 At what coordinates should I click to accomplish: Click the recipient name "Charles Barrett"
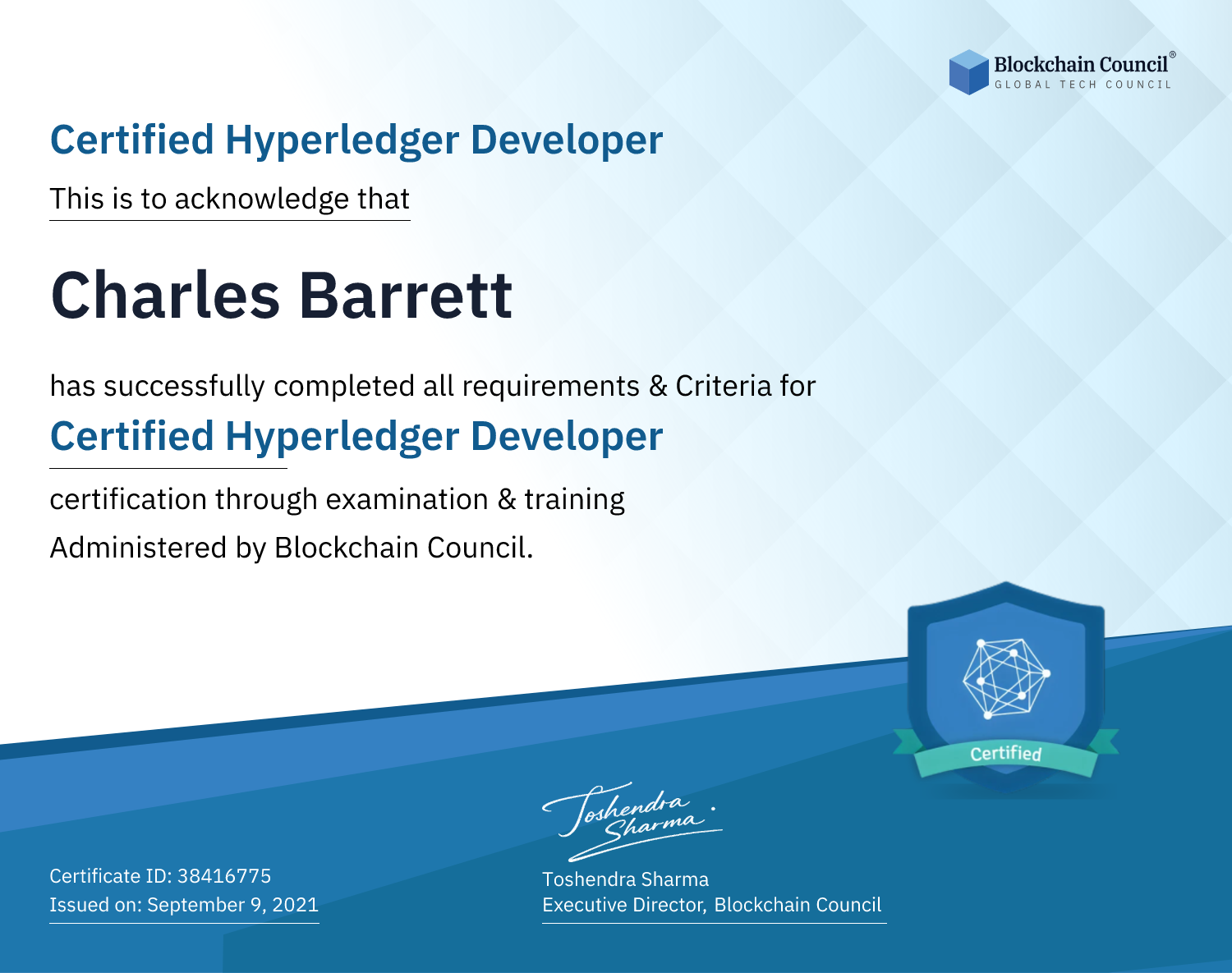click(x=282, y=295)
